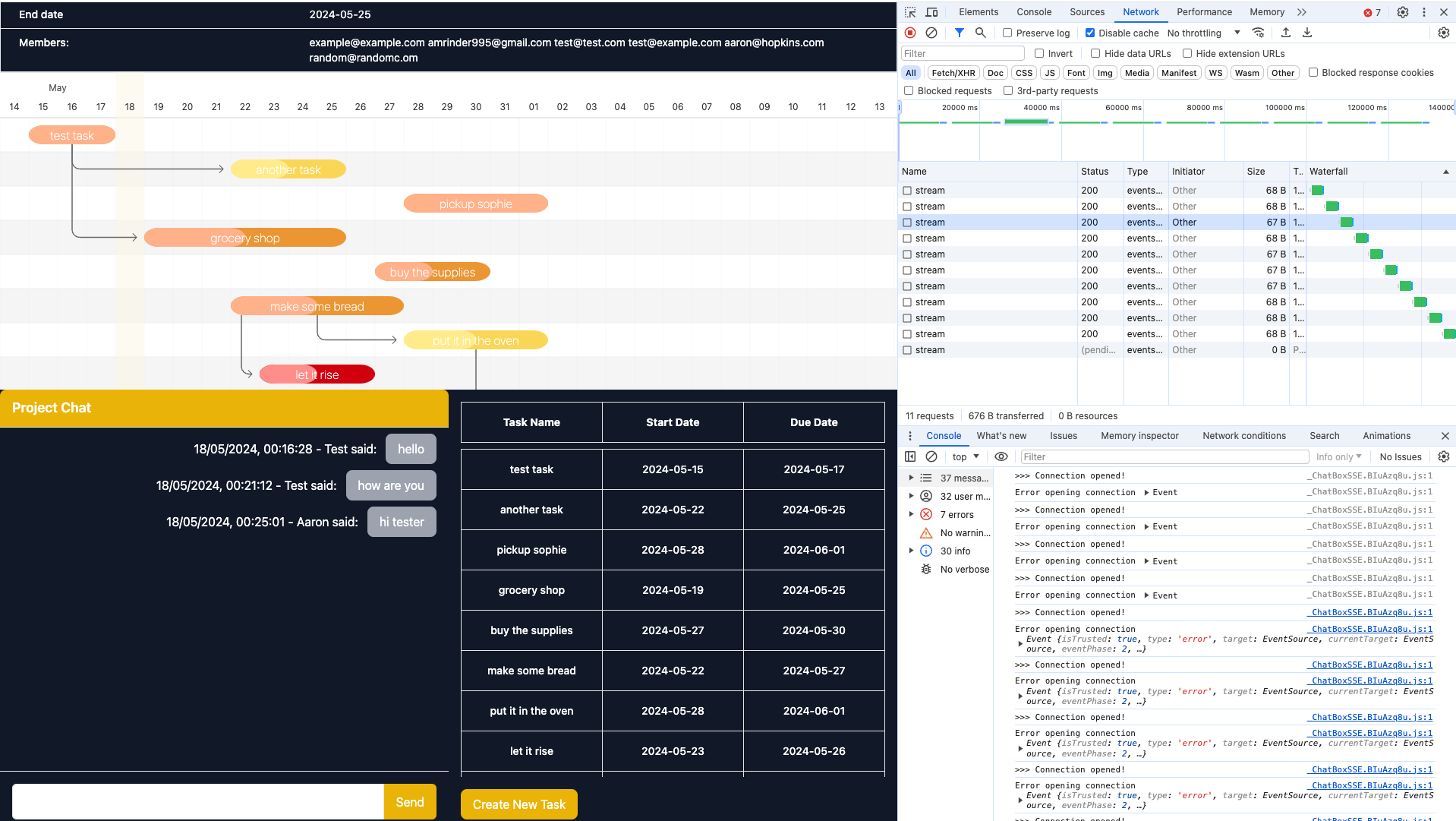Toggle the device emulation toolbar
Image resolution: width=1456 pixels, height=821 pixels.
pos(931,12)
